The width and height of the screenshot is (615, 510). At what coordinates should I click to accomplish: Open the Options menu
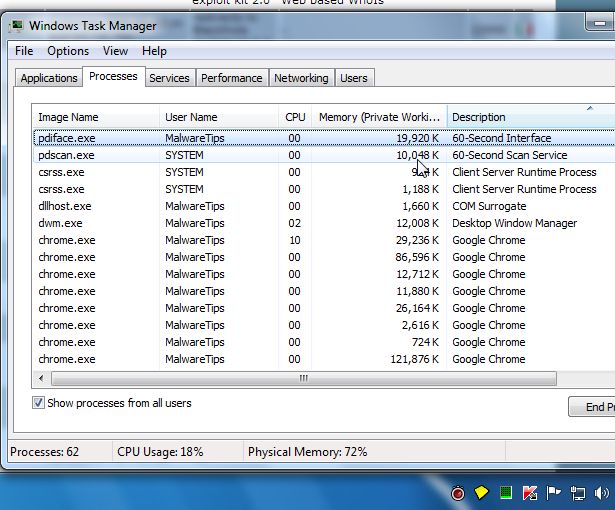coord(68,51)
